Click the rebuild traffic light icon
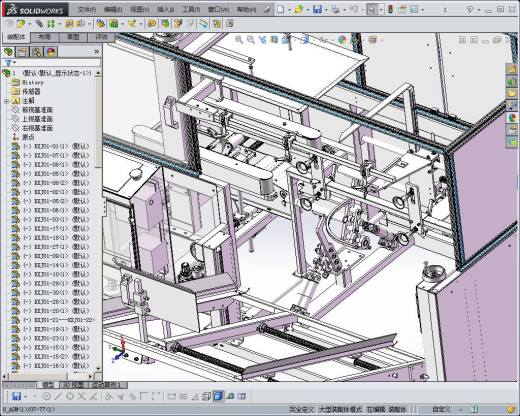This screenshot has height=416, width=520. [x=390, y=9]
